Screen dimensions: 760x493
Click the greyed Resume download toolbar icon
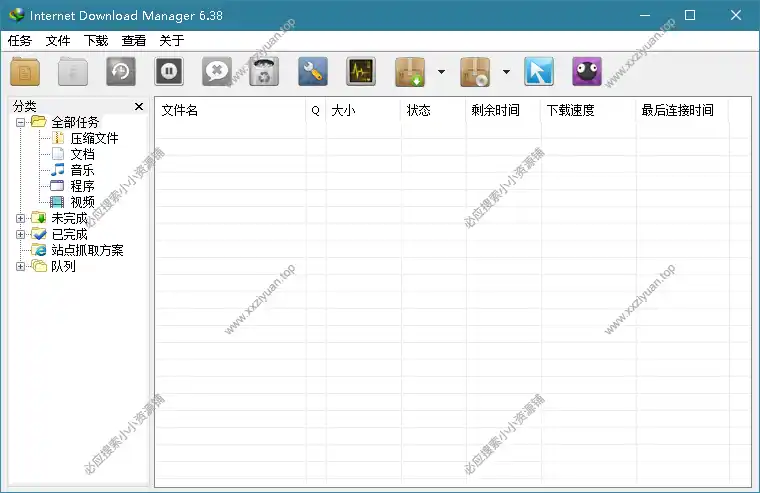[73, 72]
